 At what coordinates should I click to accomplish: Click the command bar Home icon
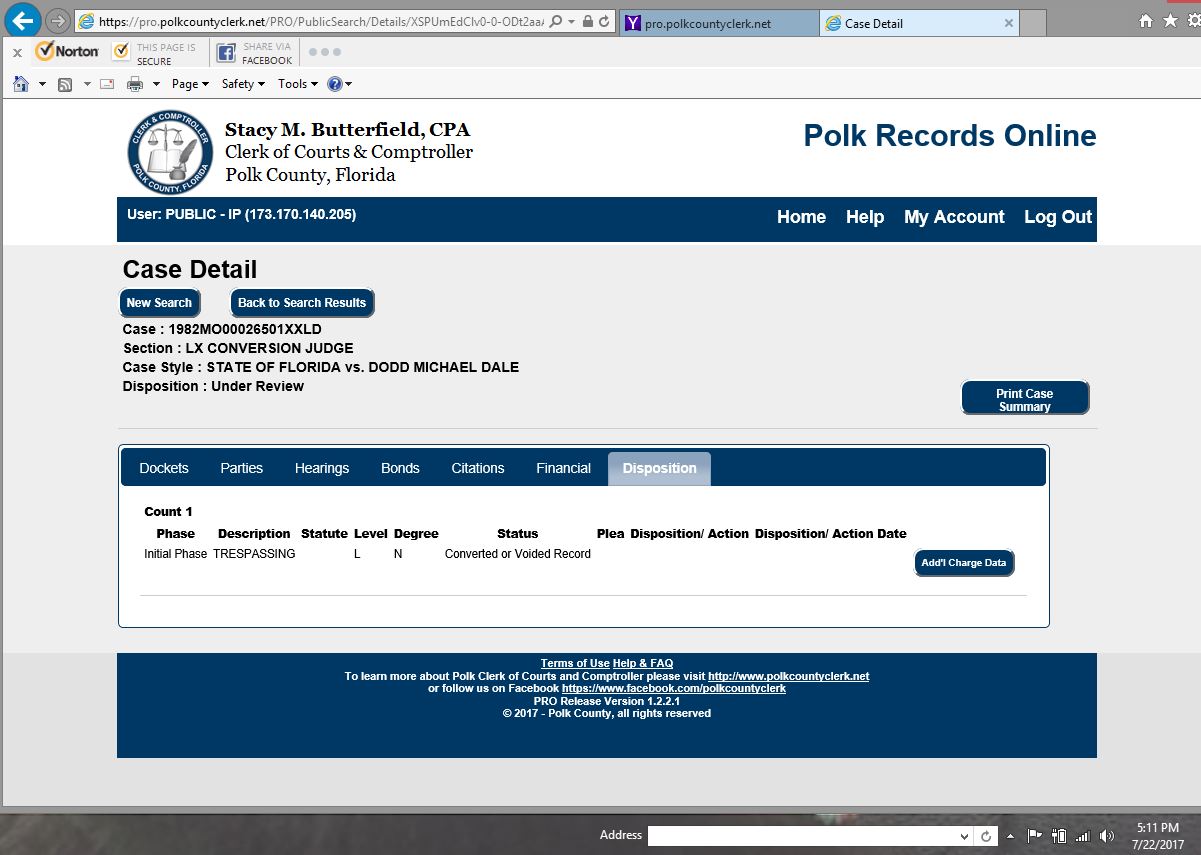pos(20,84)
